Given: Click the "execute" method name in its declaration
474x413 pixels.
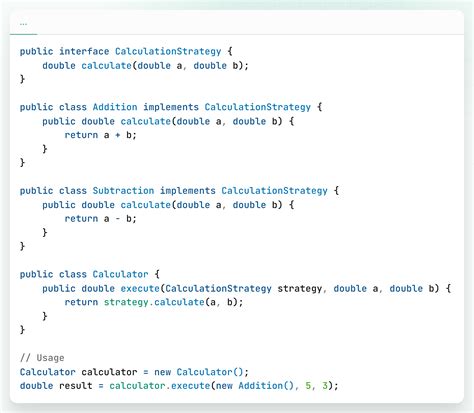Looking at the screenshot, I should click(x=140, y=289).
